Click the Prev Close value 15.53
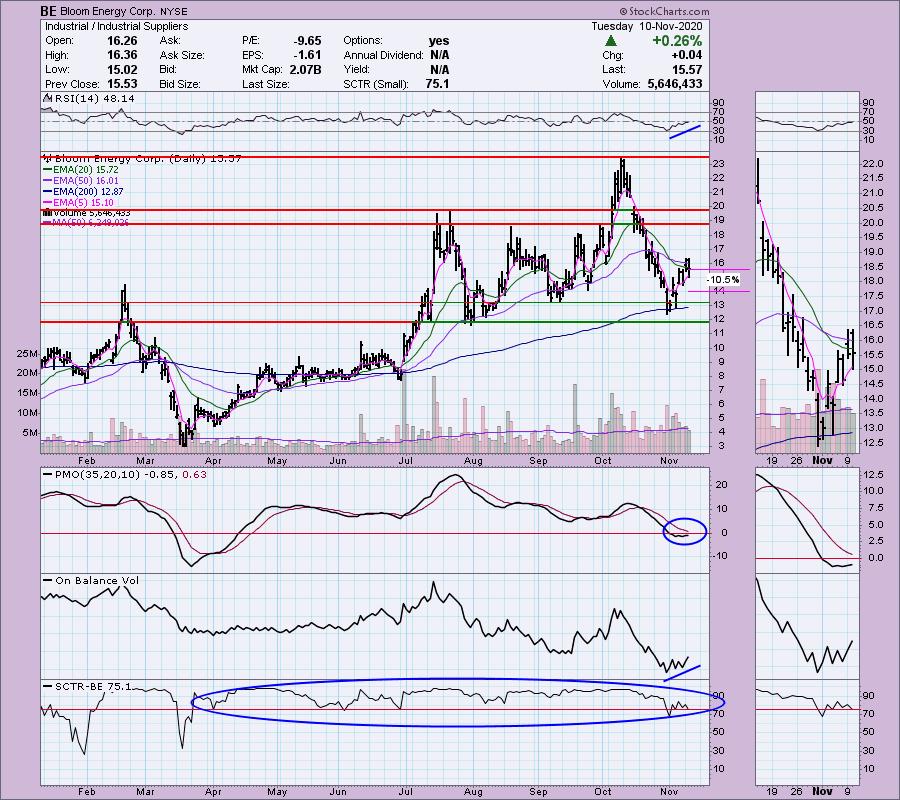The image size is (900, 800). pyautogui.click(x=122, y=84)
